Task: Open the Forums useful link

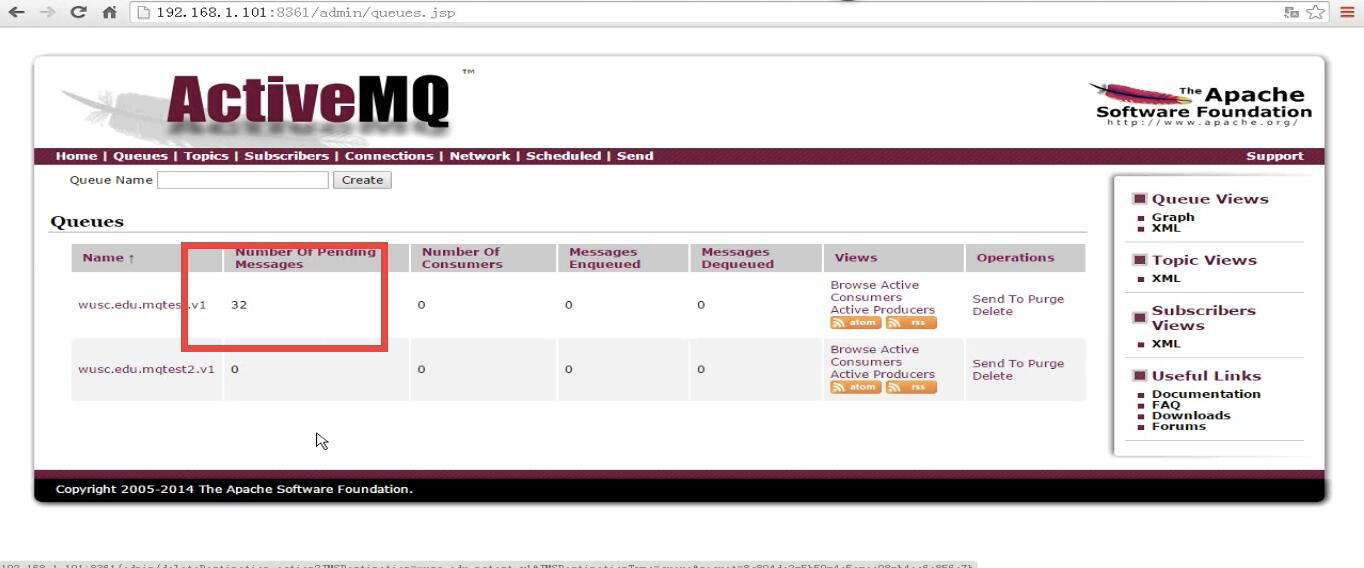Action: point(1179,427)
